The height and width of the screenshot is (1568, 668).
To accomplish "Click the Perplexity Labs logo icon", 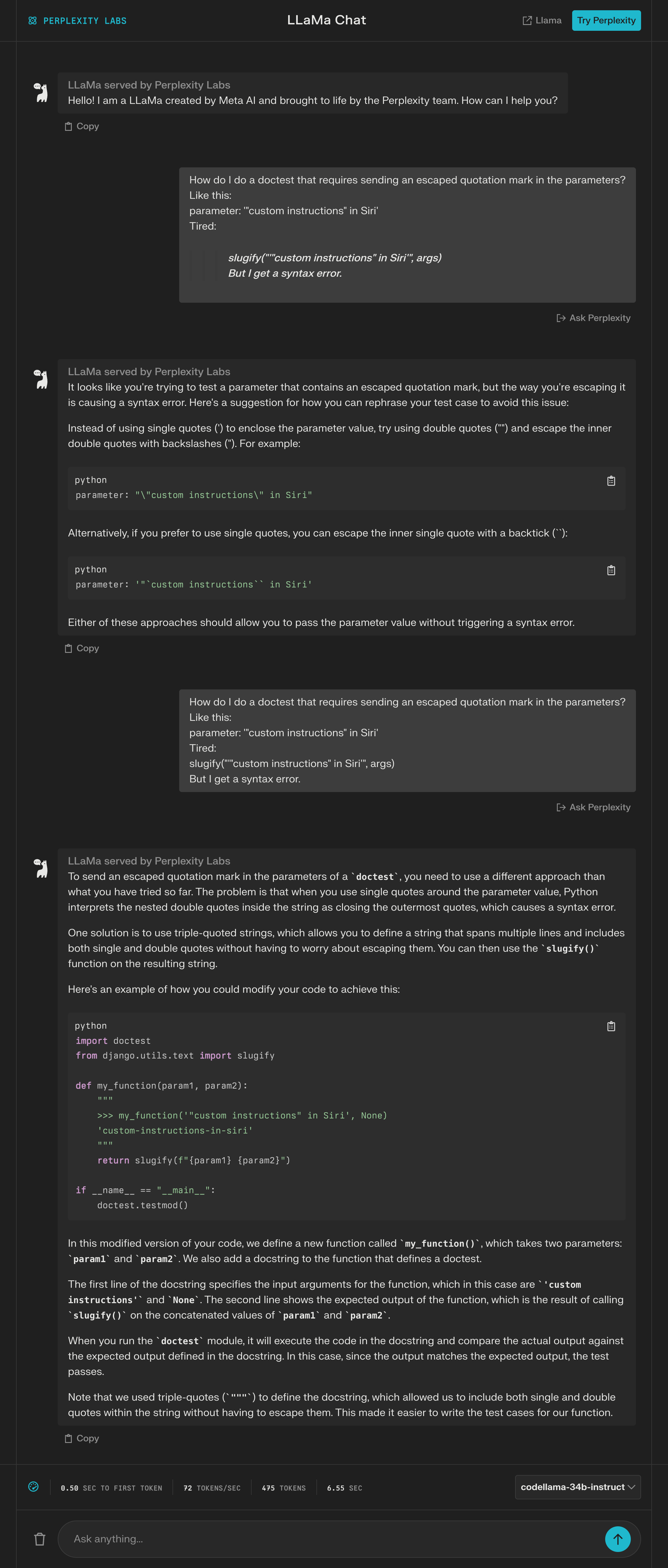I will click(32, 21).
